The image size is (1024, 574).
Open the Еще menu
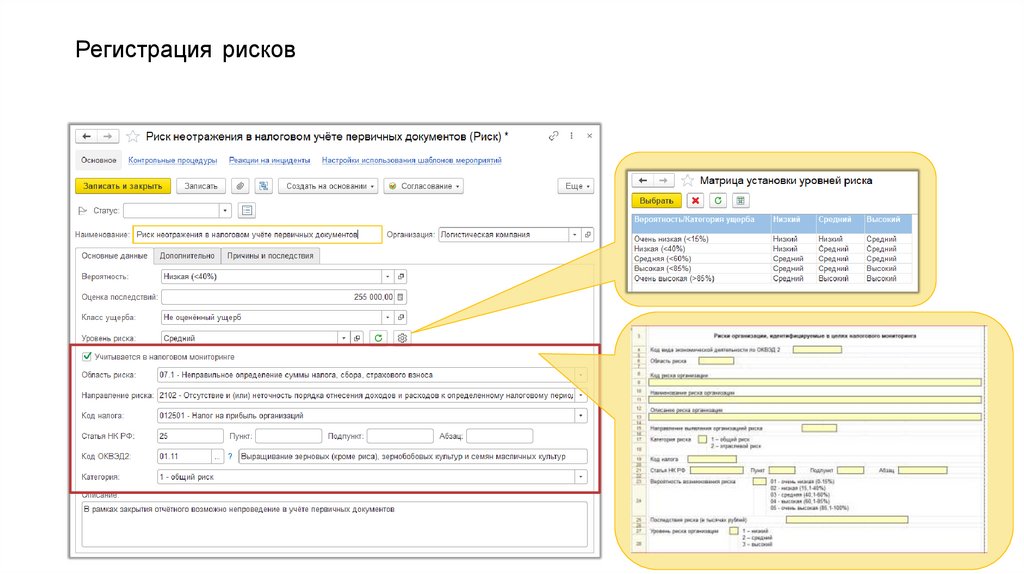click(577, 186)
